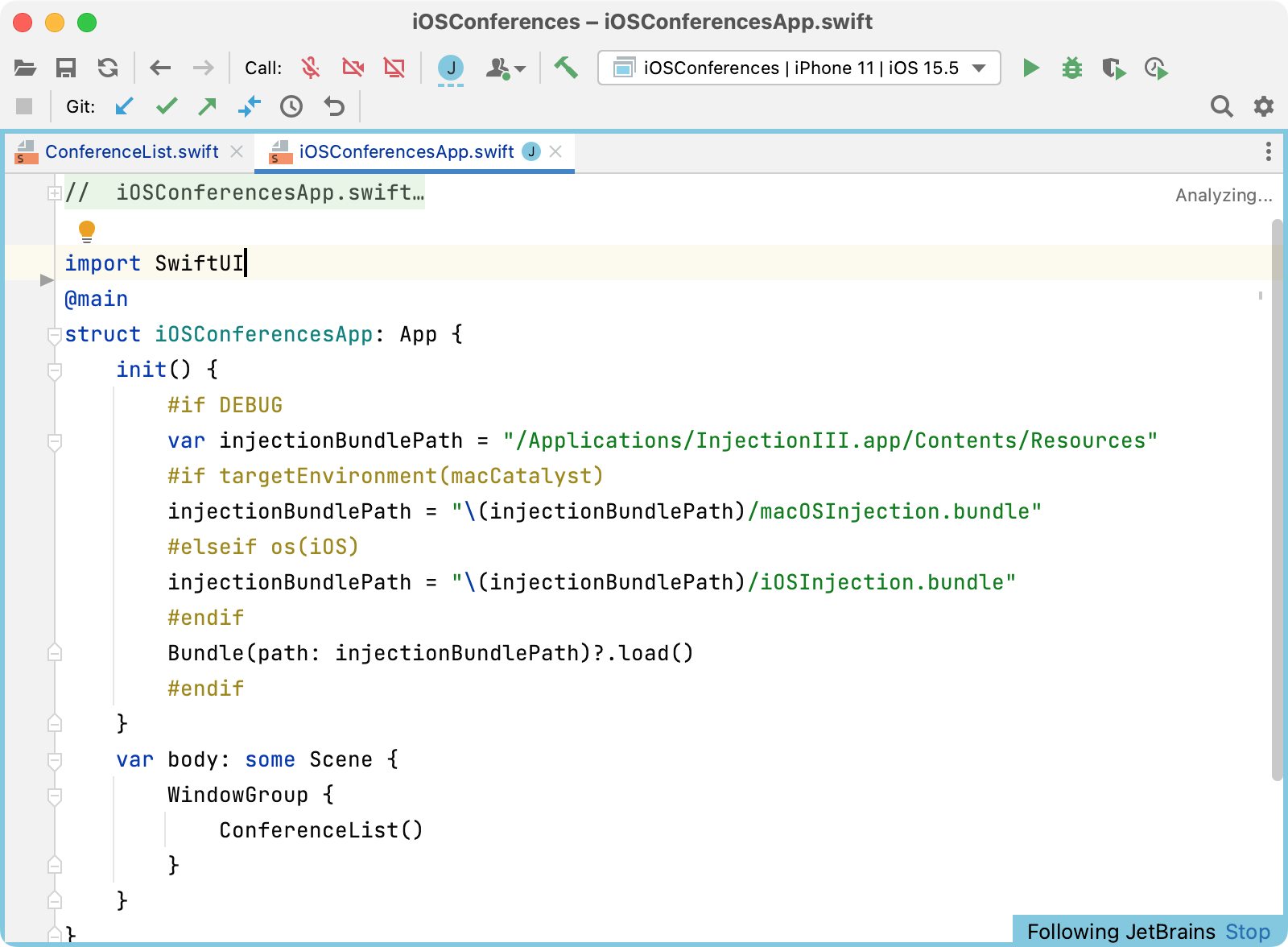The height and width of the screenshot is (947, 1288).
Task: Show Git history clock icon
Action: coord(291,106)
